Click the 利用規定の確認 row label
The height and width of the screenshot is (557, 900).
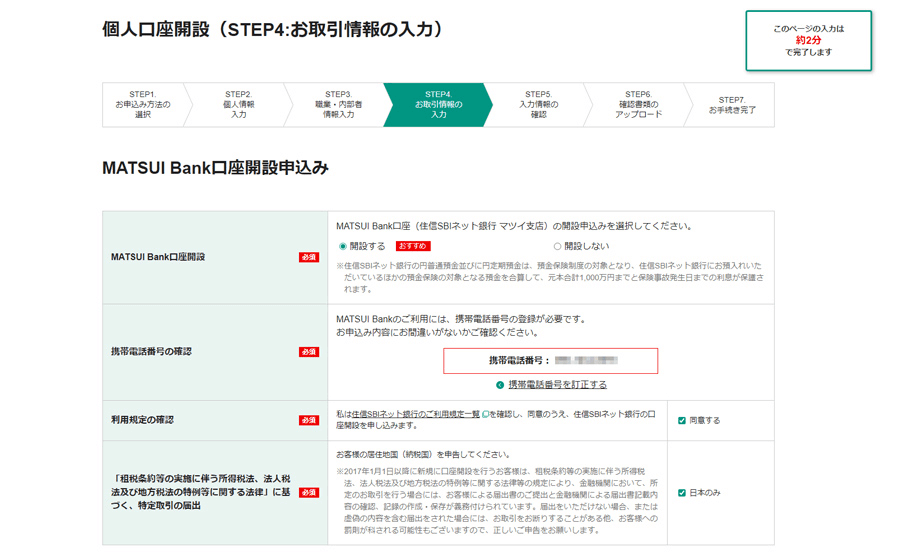tap(142, 420)
